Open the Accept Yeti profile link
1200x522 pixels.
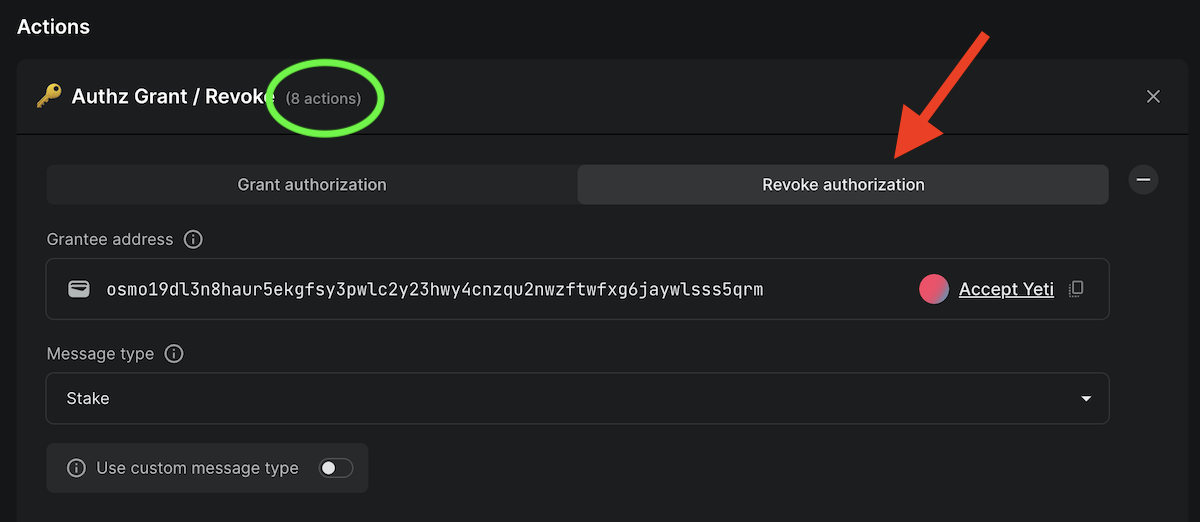click(1005, 289)
